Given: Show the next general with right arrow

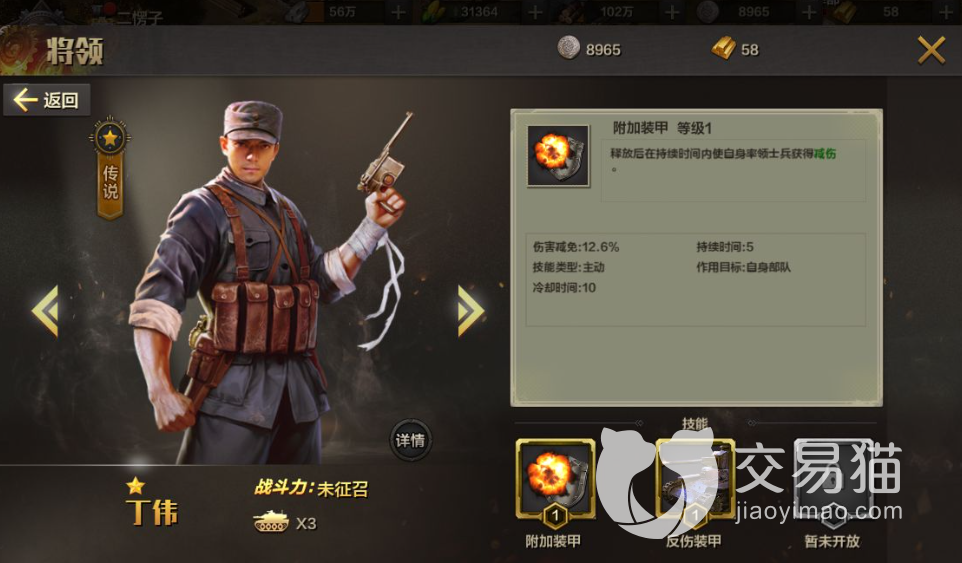Looking at the screenshot, I should click(471, 310).
